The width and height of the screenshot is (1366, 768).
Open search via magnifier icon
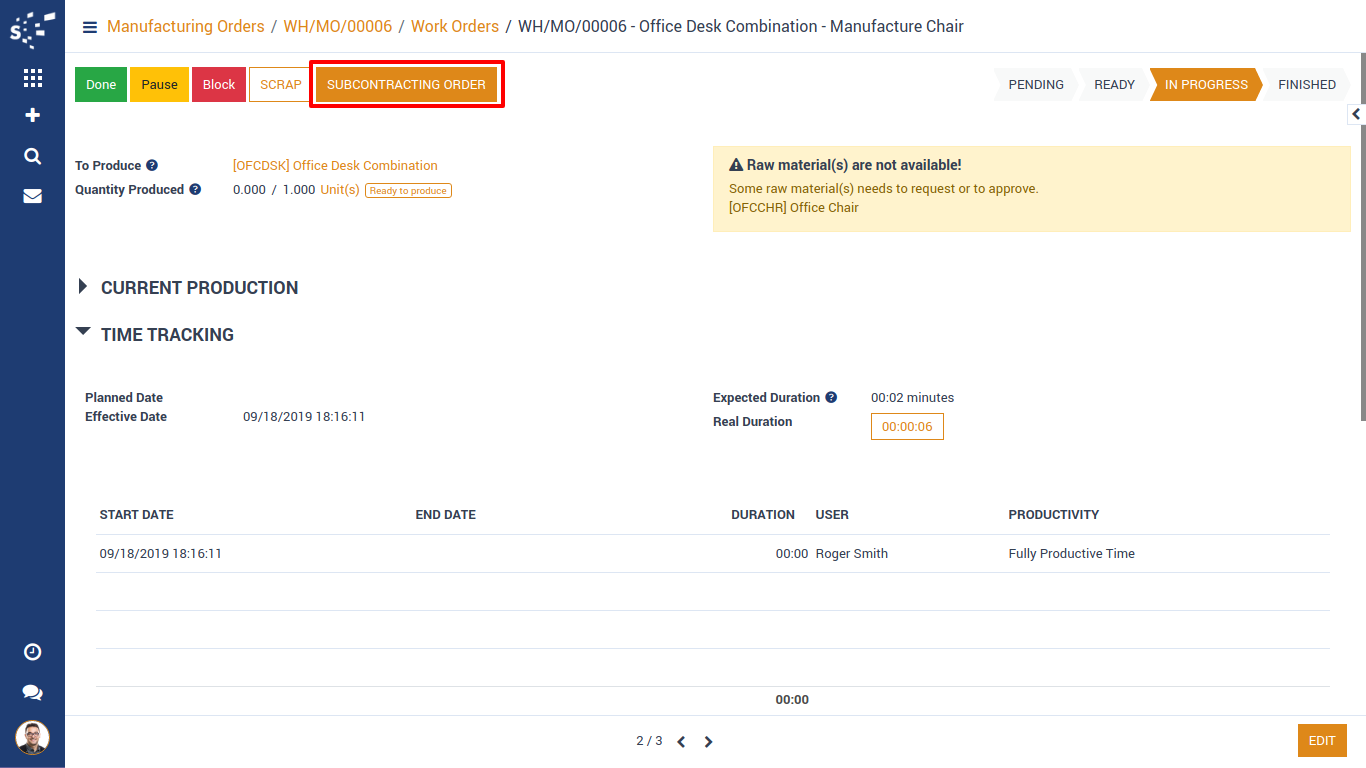(32, 156)
